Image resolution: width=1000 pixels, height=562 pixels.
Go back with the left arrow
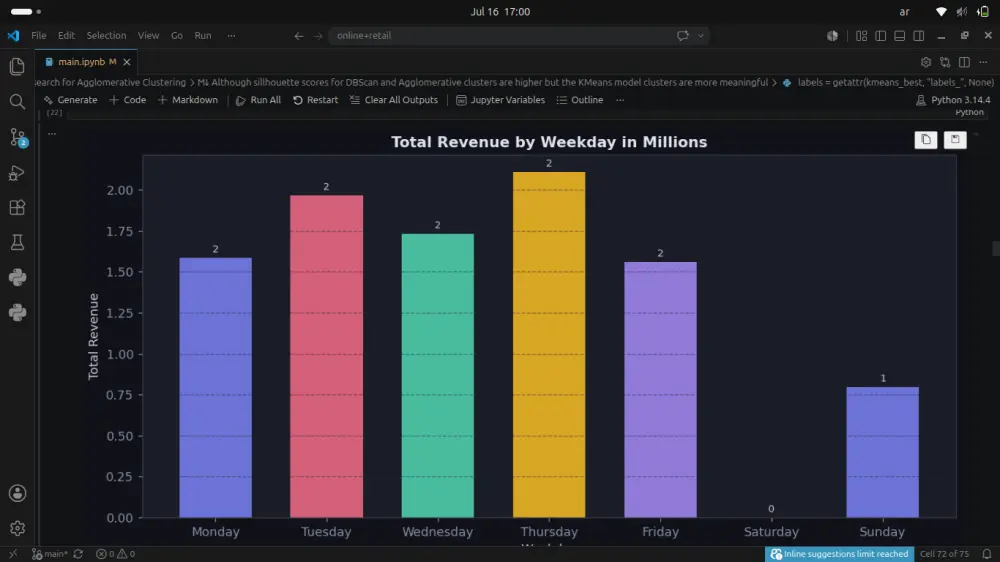(298, 36)
